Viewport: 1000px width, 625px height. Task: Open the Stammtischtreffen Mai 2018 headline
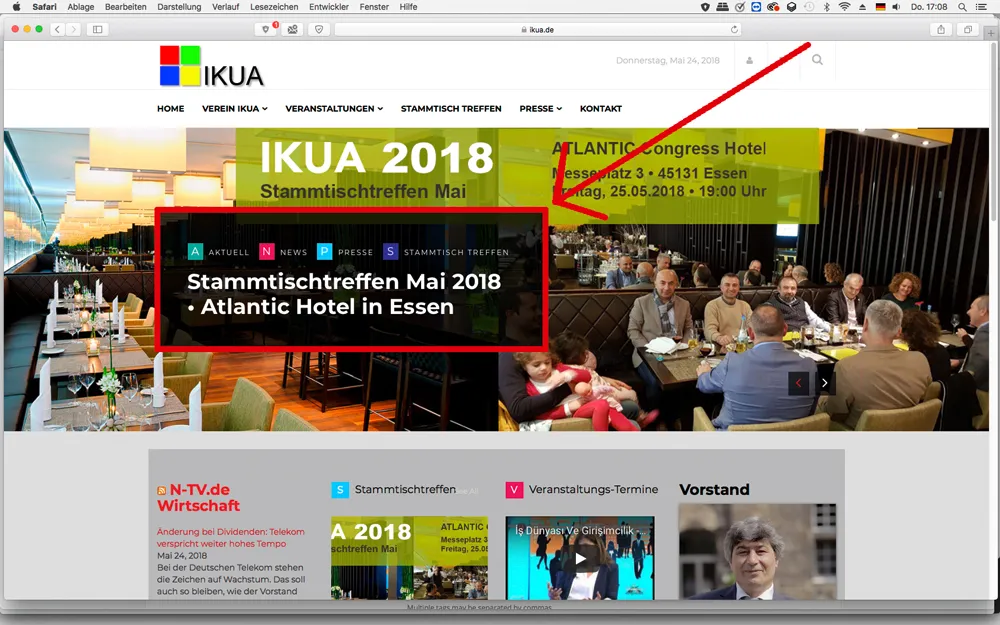point(344,294)
